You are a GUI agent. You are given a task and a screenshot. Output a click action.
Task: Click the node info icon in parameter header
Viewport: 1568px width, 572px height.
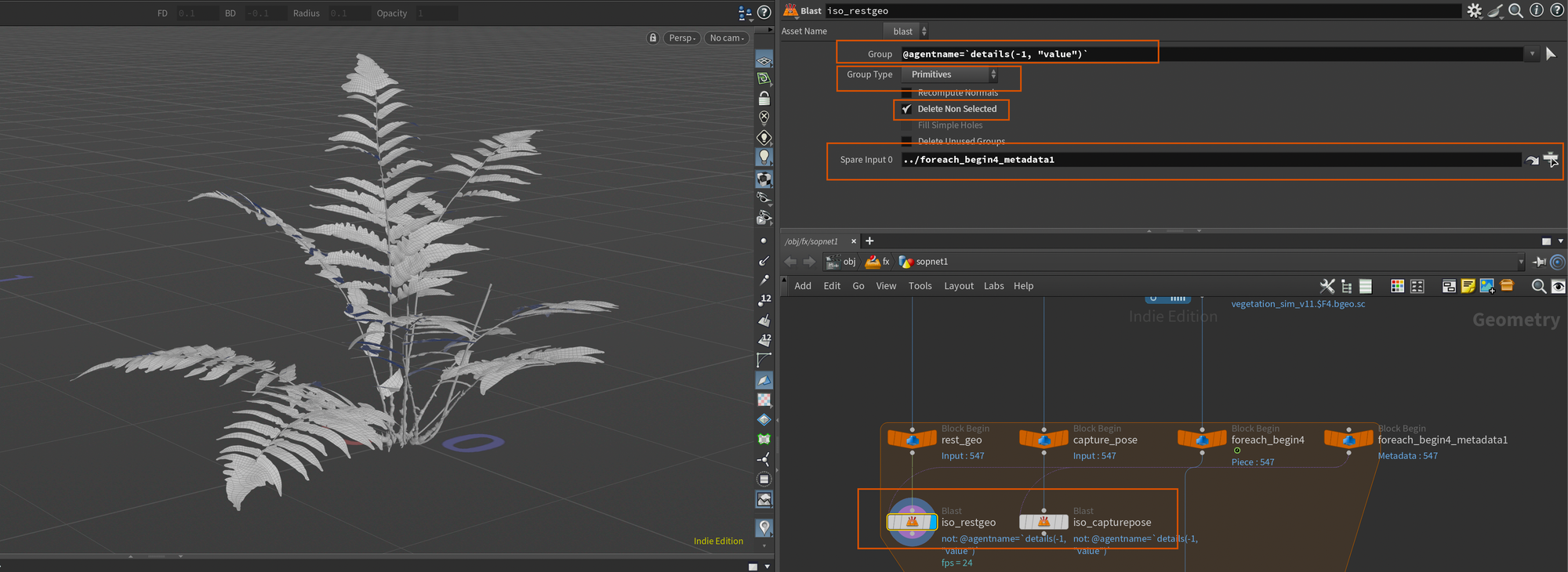pyautogui.click(x=1537, y=11)
